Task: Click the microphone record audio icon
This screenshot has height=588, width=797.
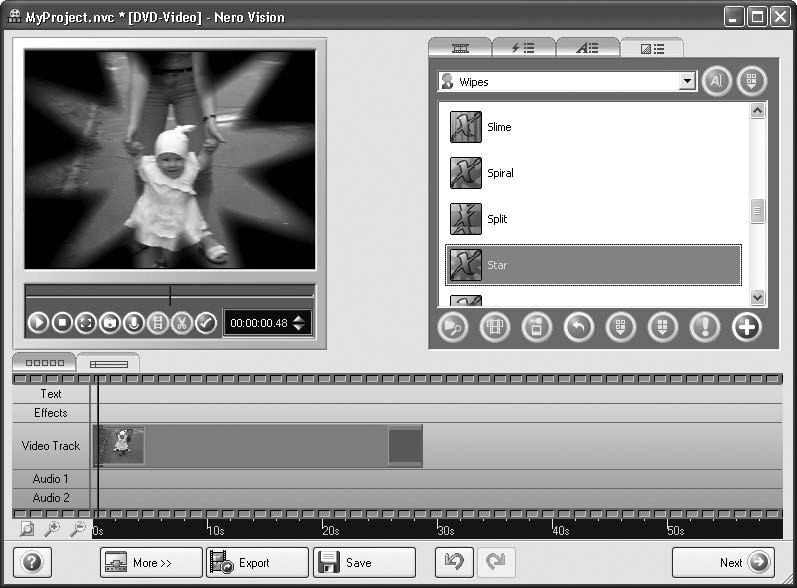Action: (134, 323)
